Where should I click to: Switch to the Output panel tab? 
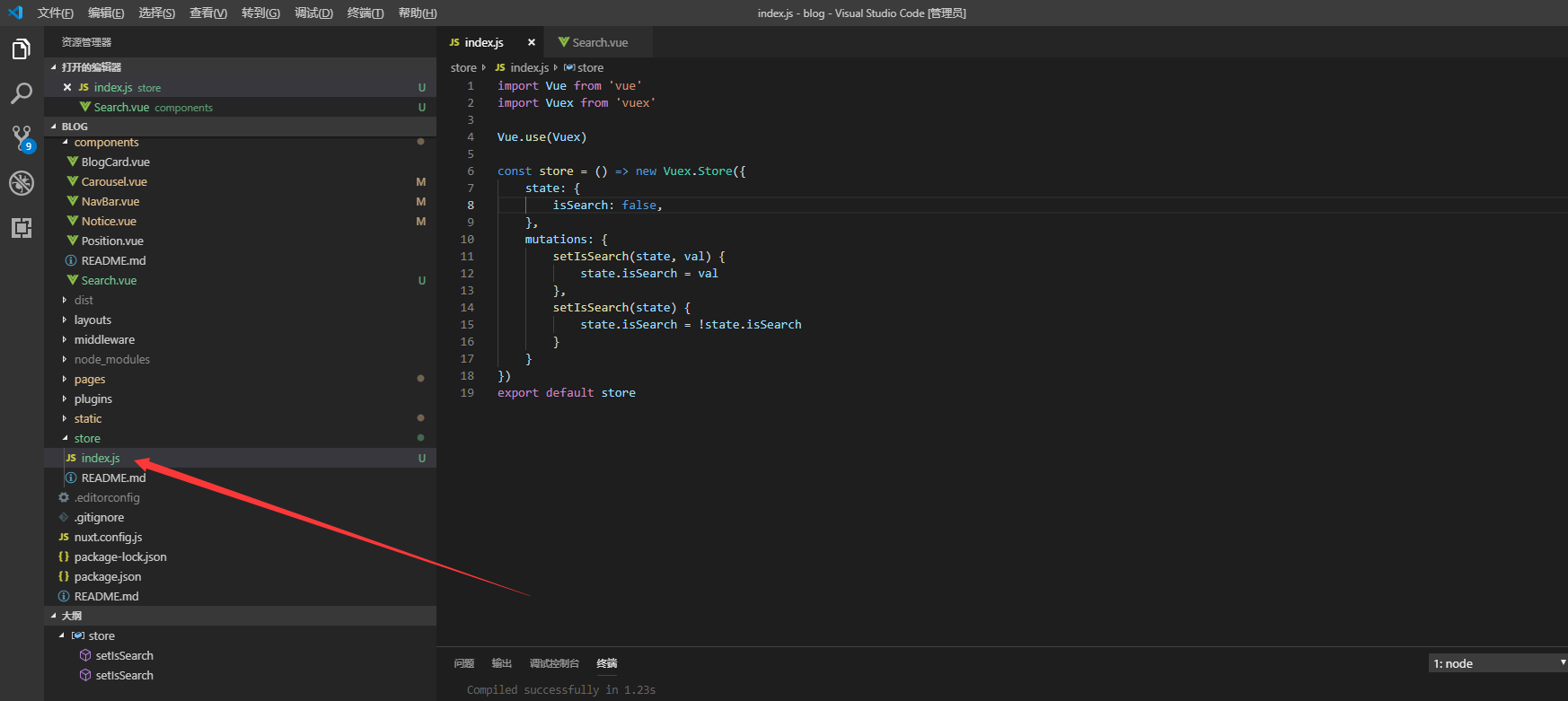(x=501, y=663)
